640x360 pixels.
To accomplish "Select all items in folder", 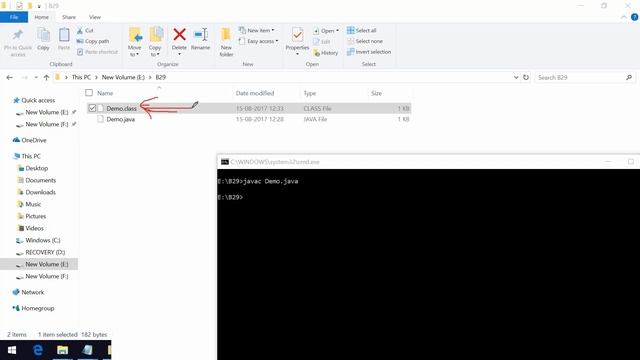I will [x=362, y=31].
